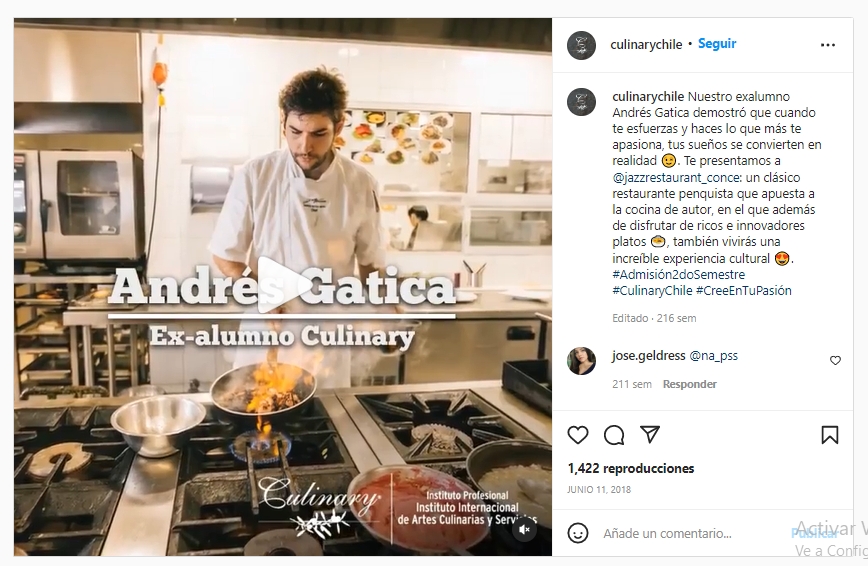Follow the account with the Seguir button
Screen dimensions: 868x566
[717, 44]
